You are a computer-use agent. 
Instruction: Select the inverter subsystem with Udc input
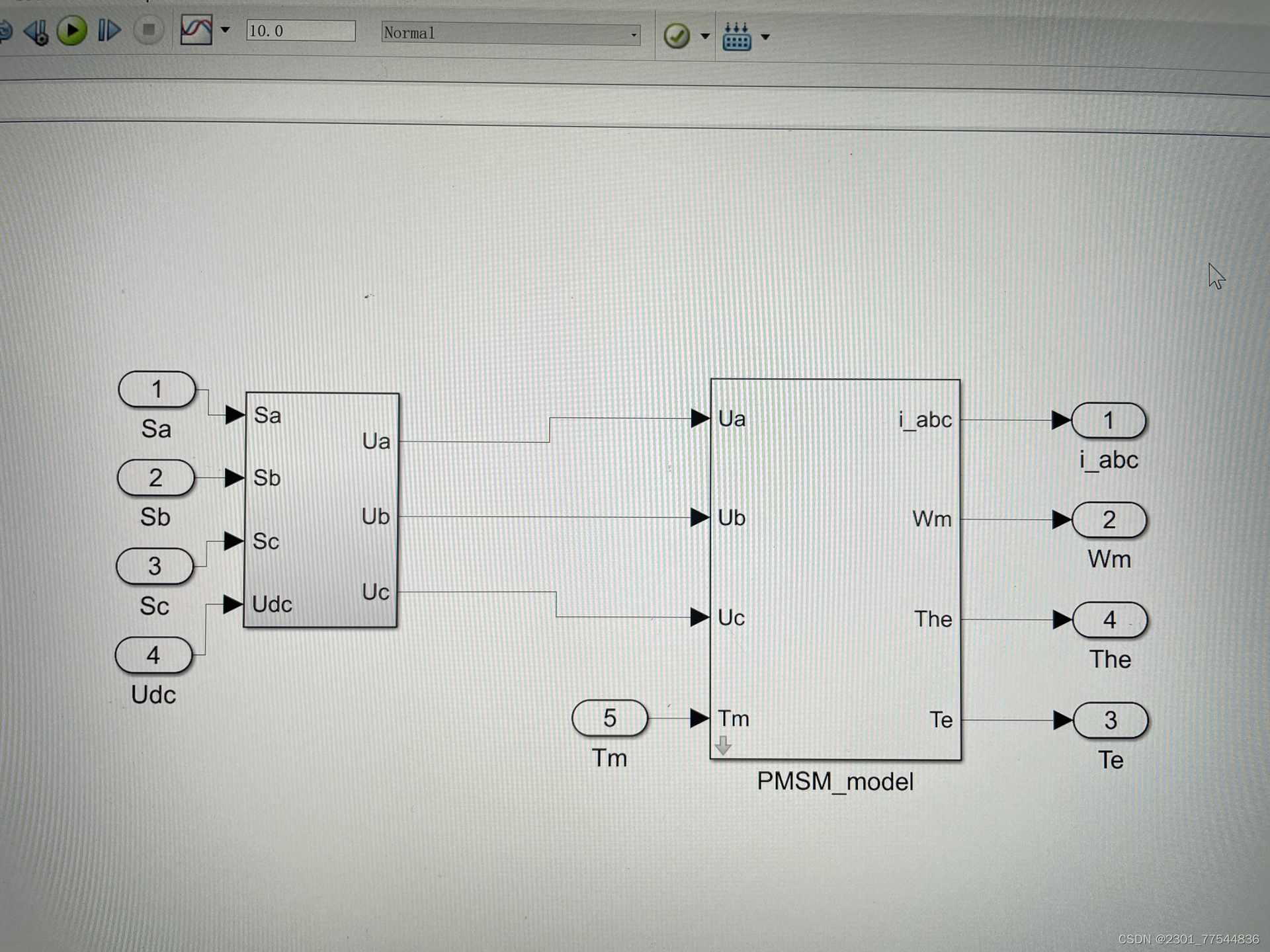coord(321,510)
